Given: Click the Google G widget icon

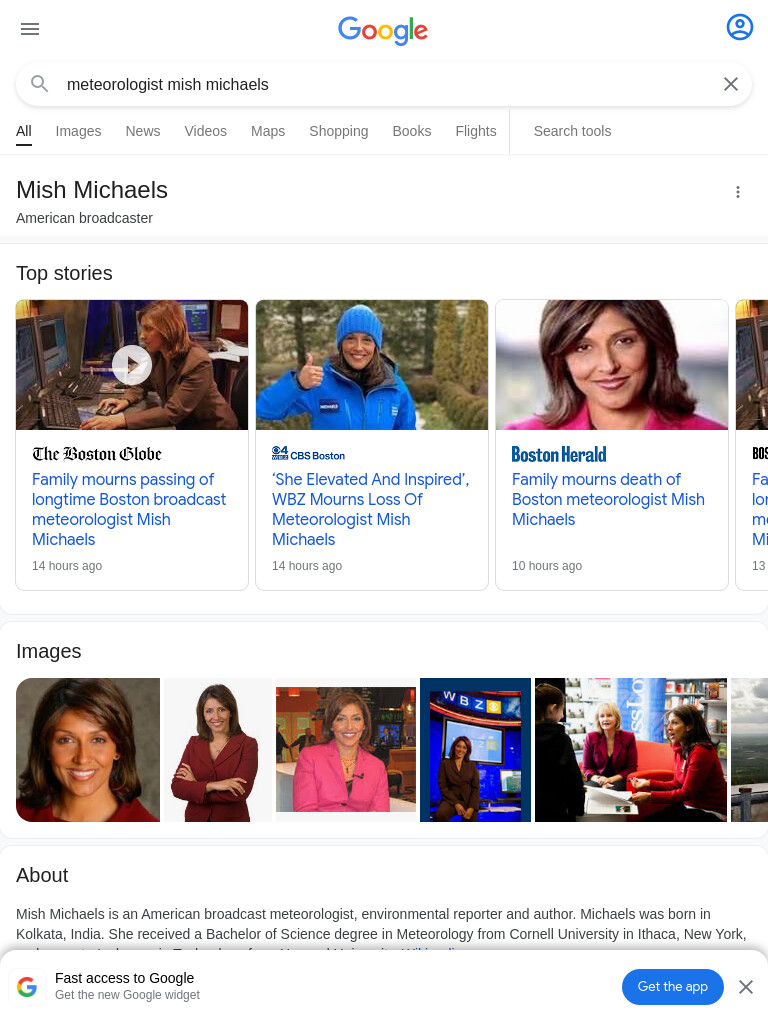Looking at the screenshot, I should pos(27,986).
